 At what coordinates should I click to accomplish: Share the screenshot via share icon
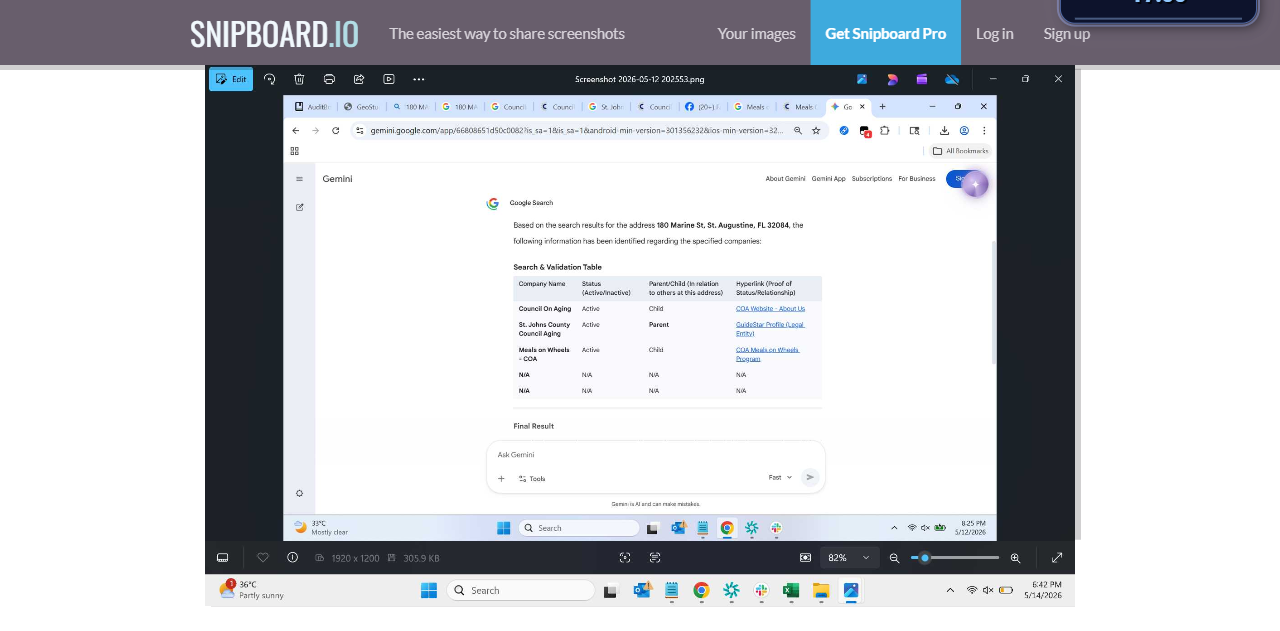click(359, 79)
